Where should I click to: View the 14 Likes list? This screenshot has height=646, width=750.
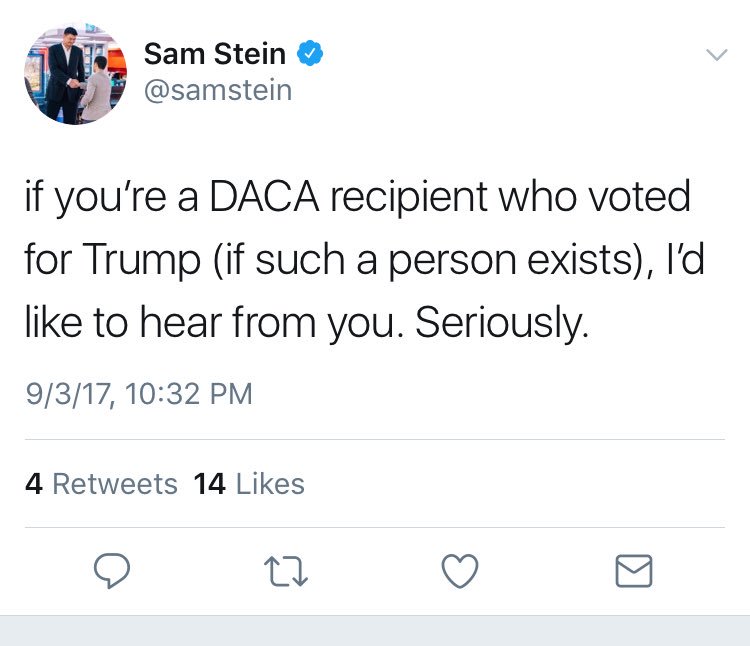pyautogui.click(x=249, y=484)
